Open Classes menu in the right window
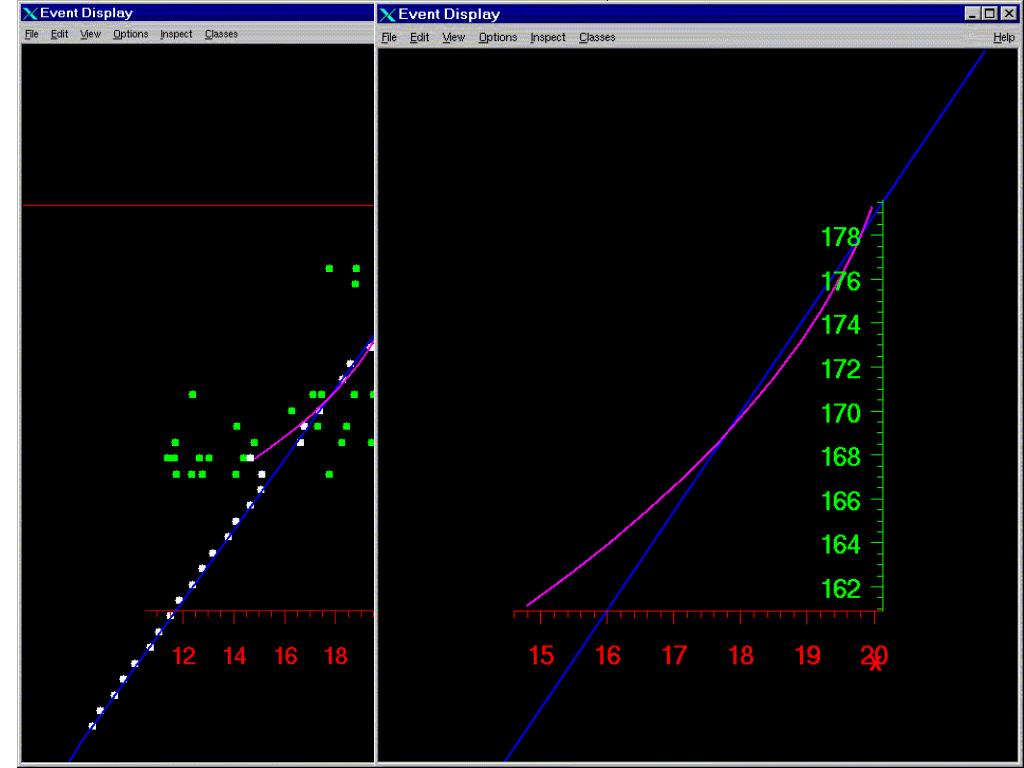Viewport: 1024px width, 768px height. 596,38
